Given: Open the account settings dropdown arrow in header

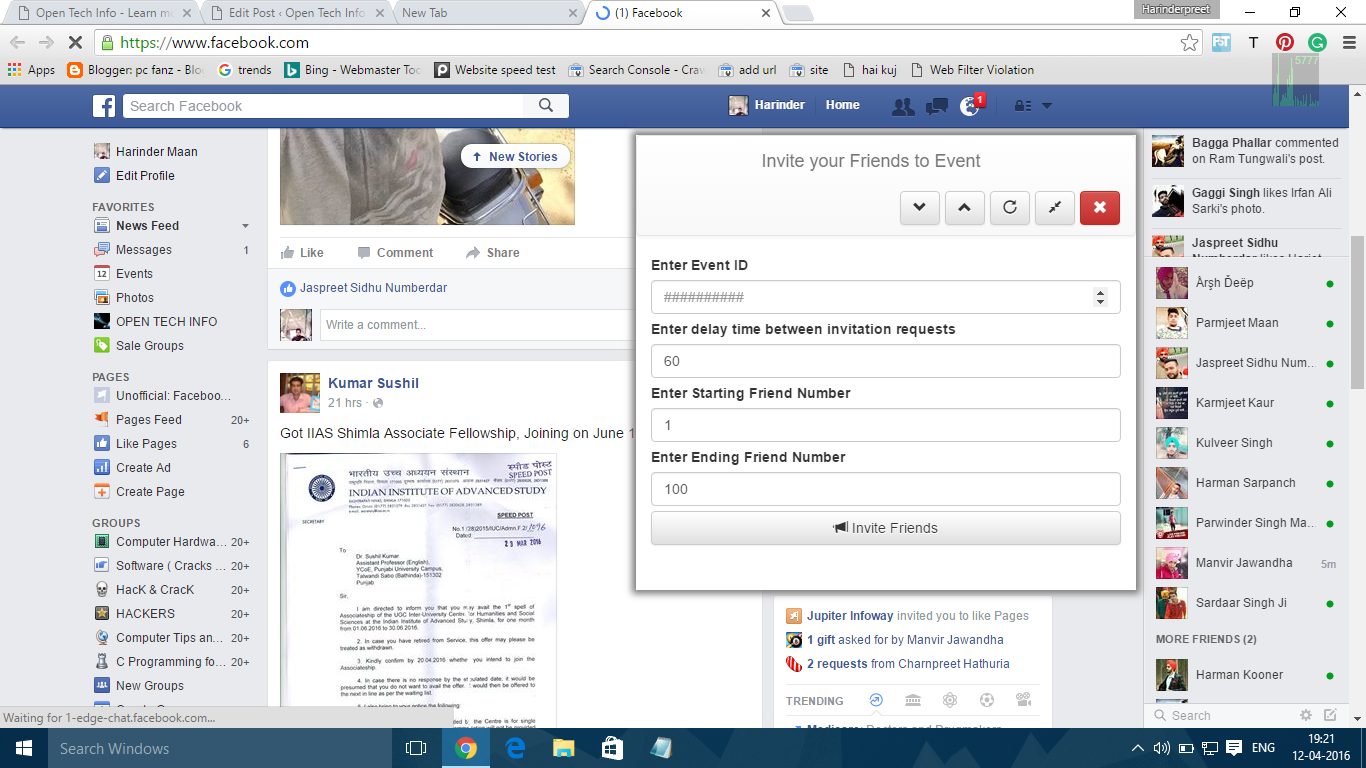Looking at the screenshot, I should (1047, 106).
